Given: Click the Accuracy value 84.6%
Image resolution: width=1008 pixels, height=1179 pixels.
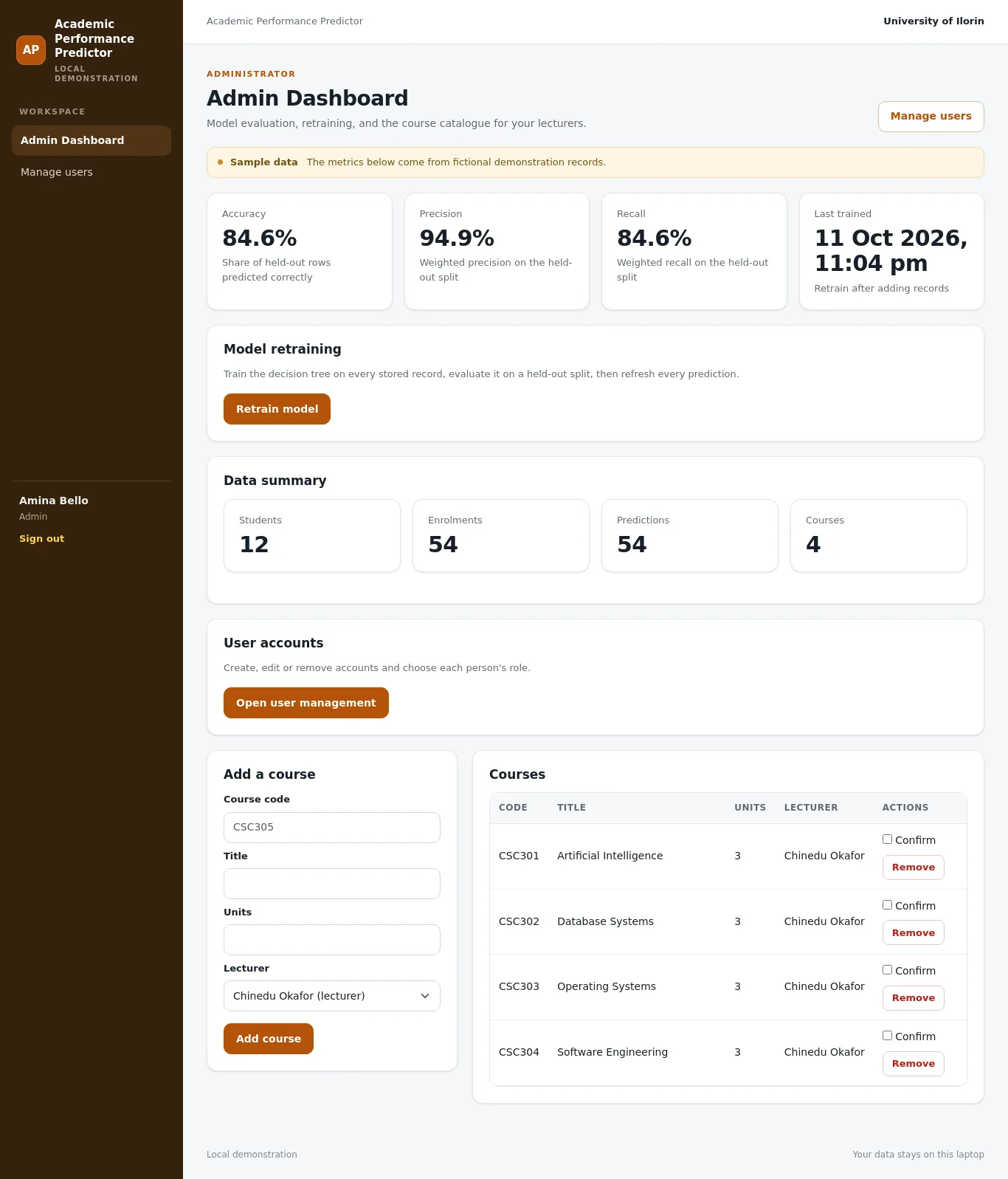Looking at the screenshot, I should click(x=260, y=238).
